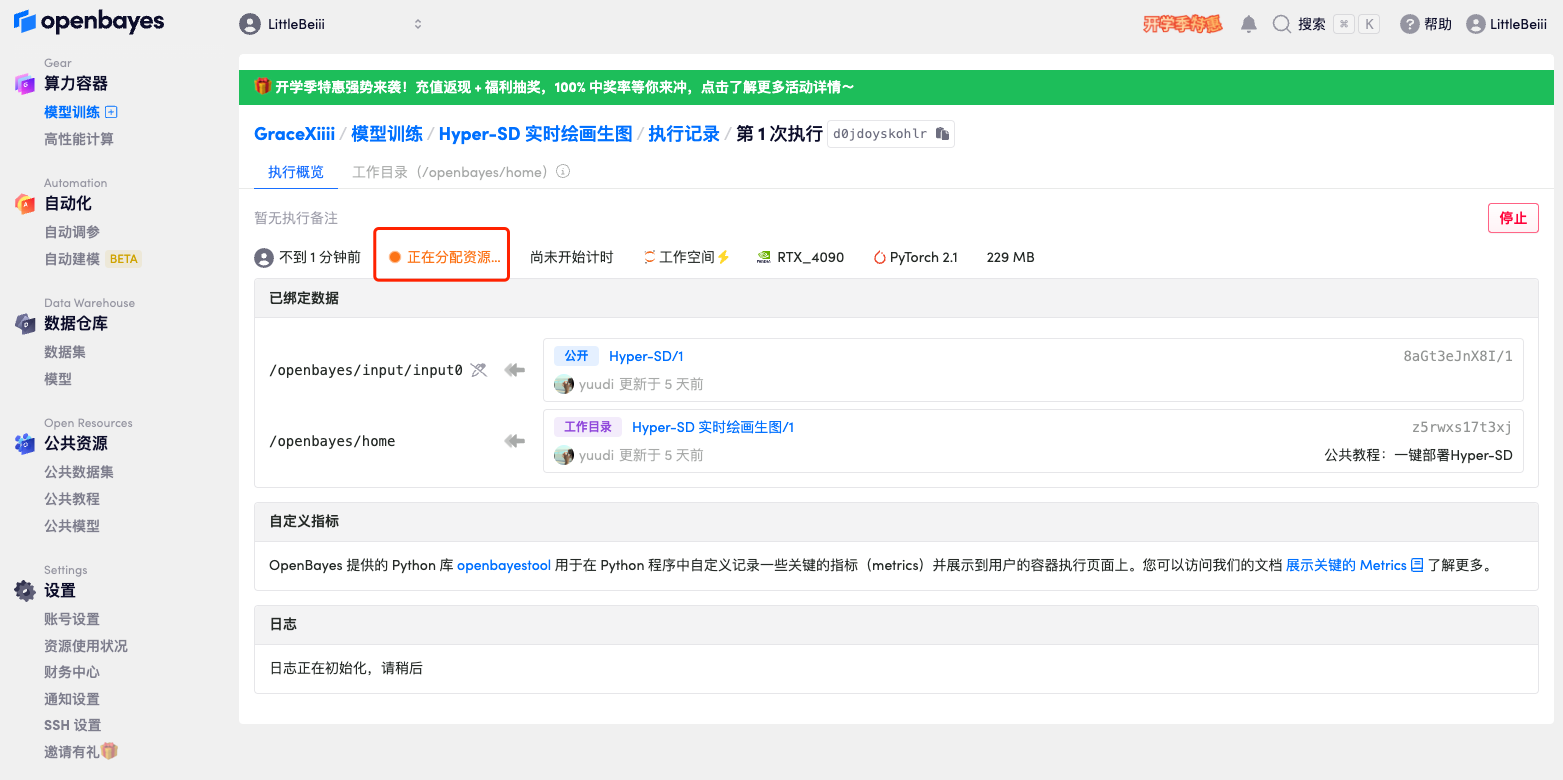Screen dimensions: 1563x780
Task: Copy the execution ID d0jdoyskohlr
Action: coord(942,134)
